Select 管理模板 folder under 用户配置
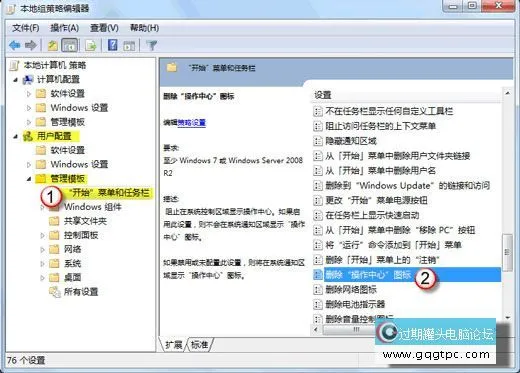 [67, 179]
